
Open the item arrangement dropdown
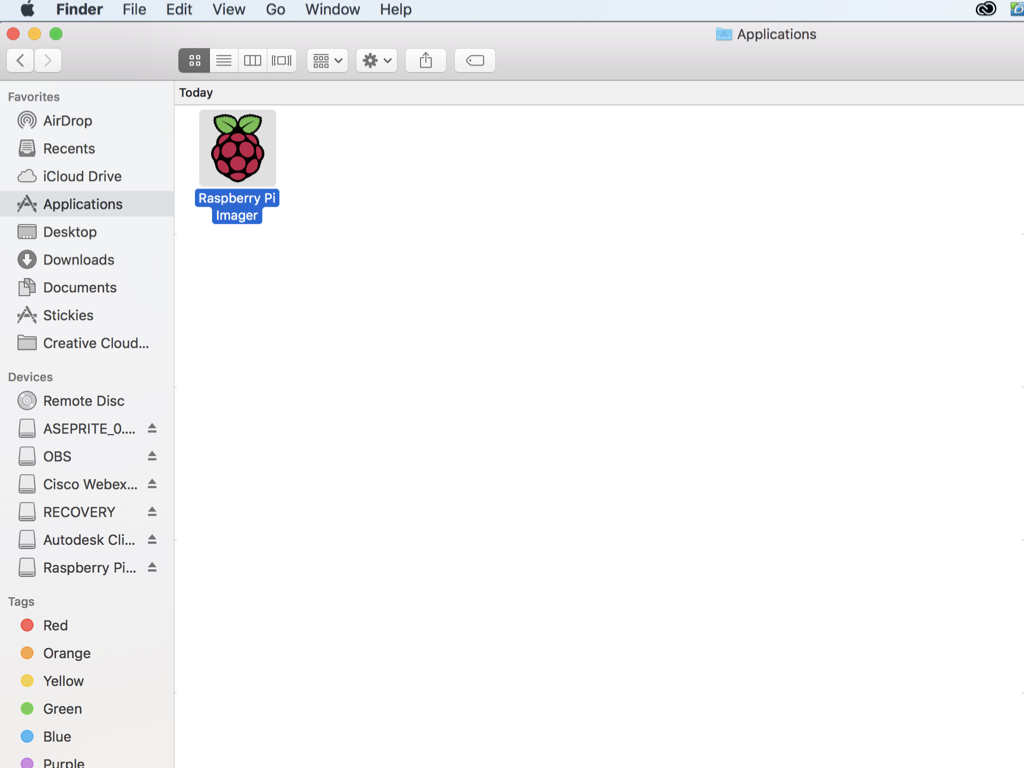(327, 61)
